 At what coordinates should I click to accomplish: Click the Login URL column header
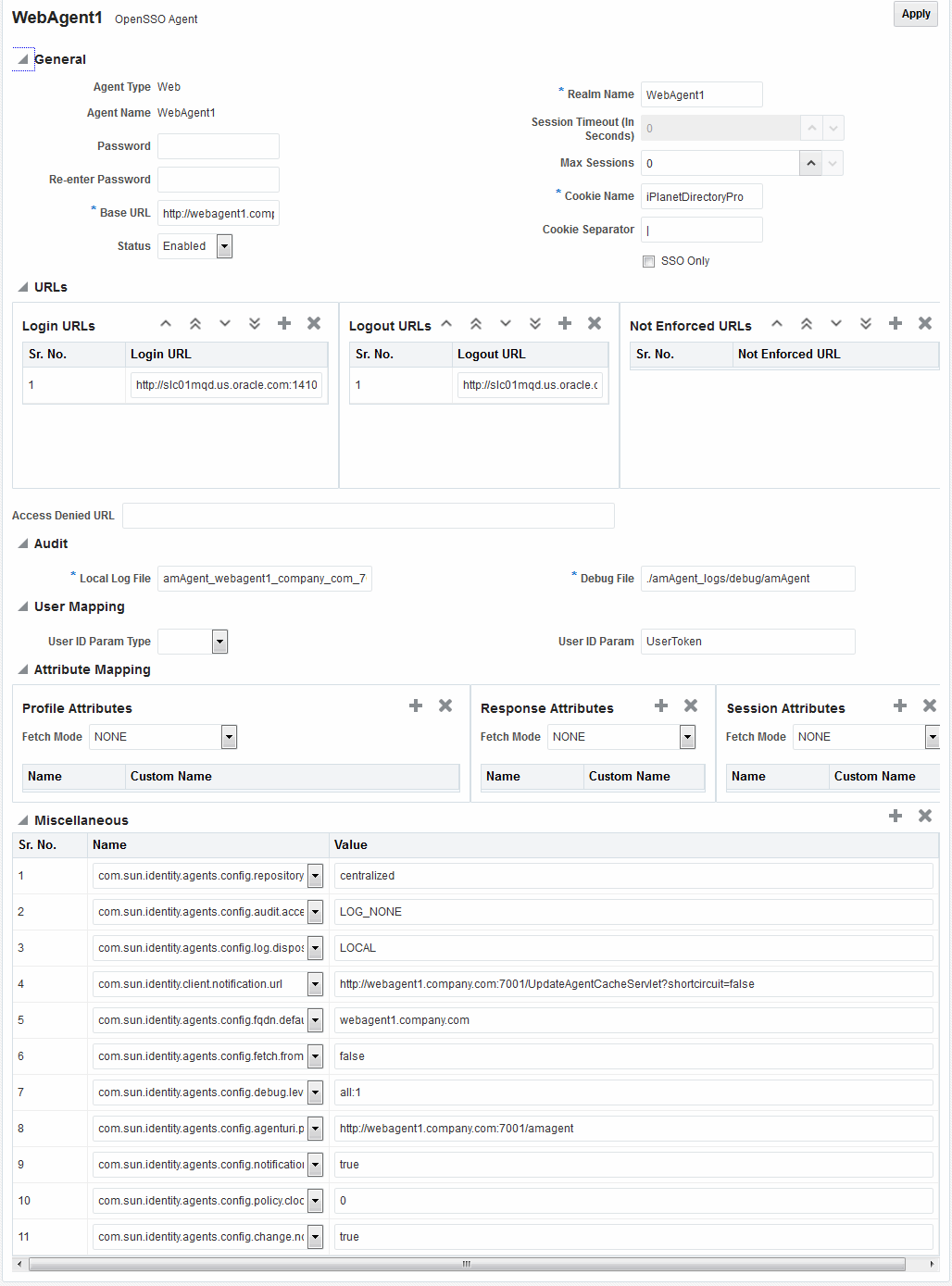coord(226,355)
